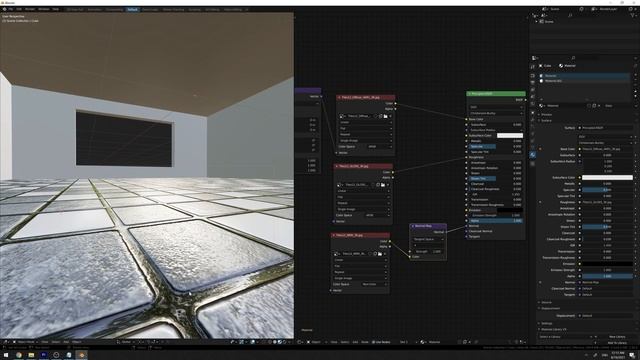Screen dimensions: 640x360
Task: Click the white Subsurface Color swatch in the Principled BSDF node
Action: 510,136
